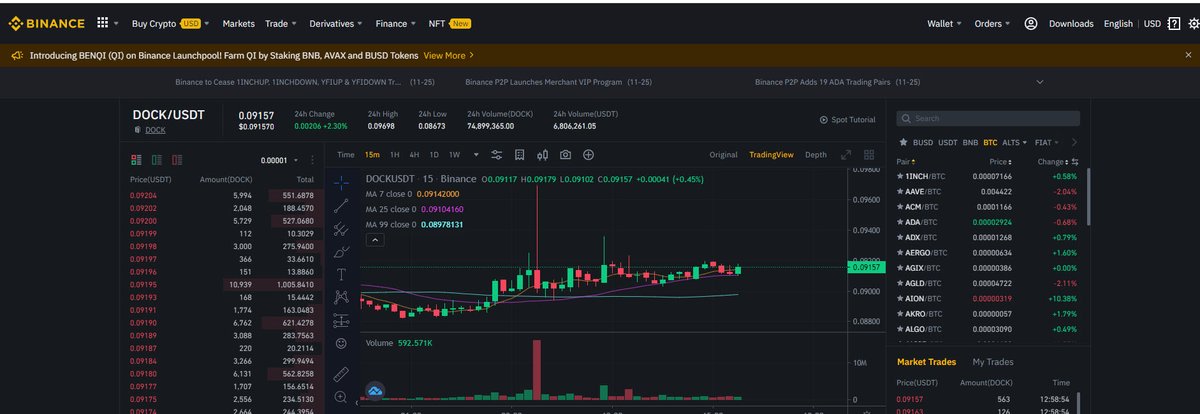The width and height of the screenshot is (1200, 414).
Task: Expand the Trade dropdown menu
Action: tap(281, 23)
